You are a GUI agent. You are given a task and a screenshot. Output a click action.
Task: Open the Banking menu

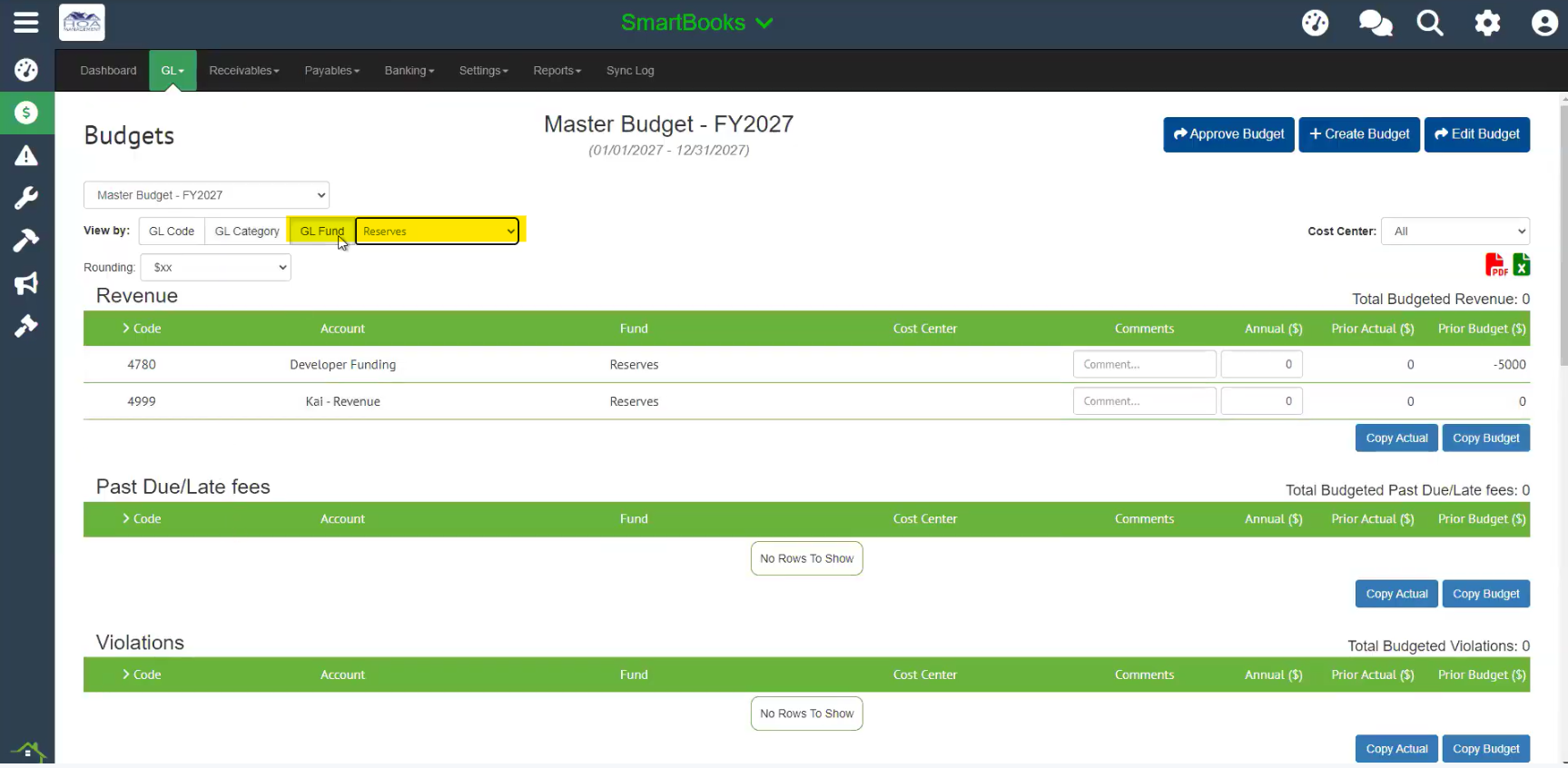click(x=409, y=71)
